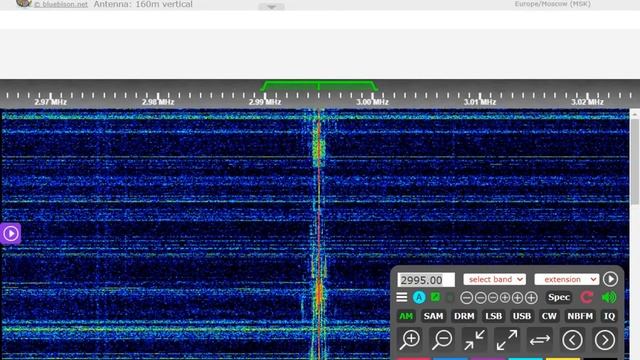This screenshot has width=640, height=360.
Task: Click the medium frequency step-up plus button
Action: pyautogui.click(x=517, y=298)
